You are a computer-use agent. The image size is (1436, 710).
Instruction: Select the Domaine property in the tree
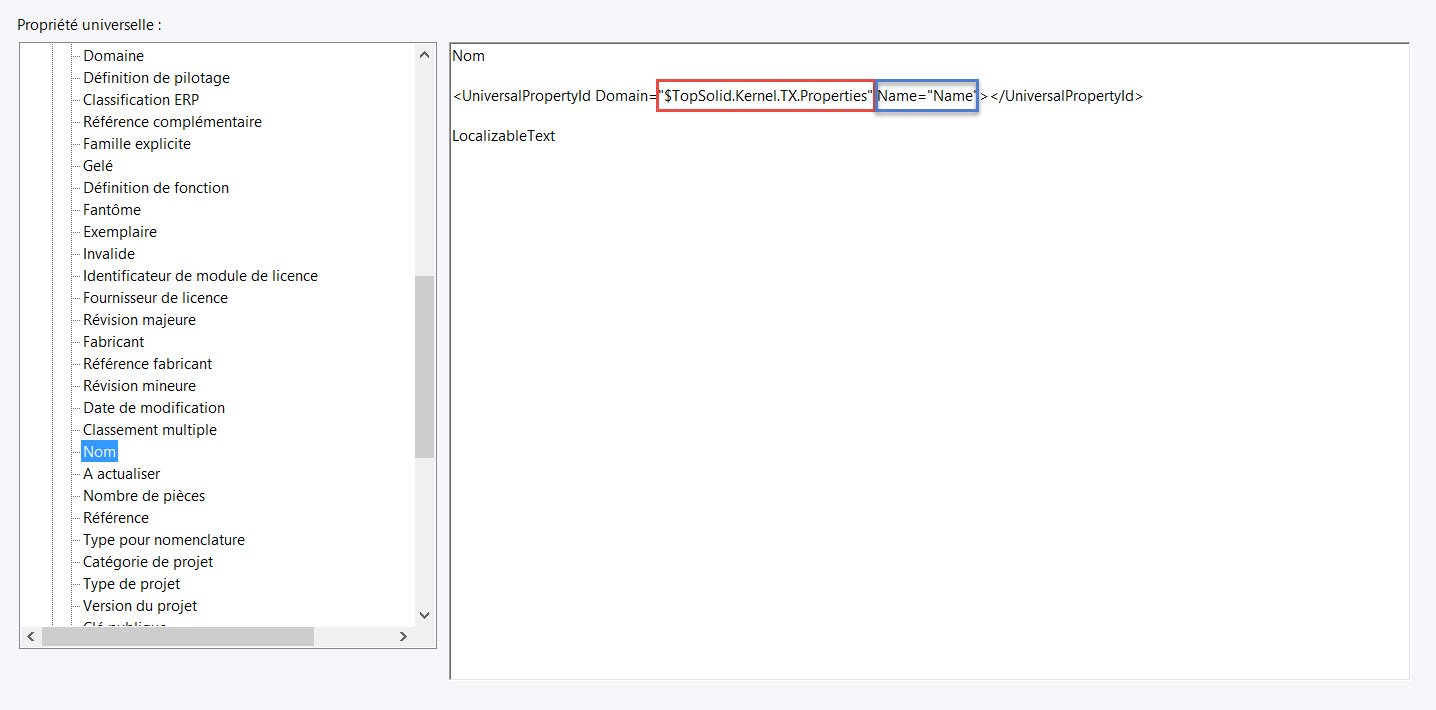pos(113,56)
